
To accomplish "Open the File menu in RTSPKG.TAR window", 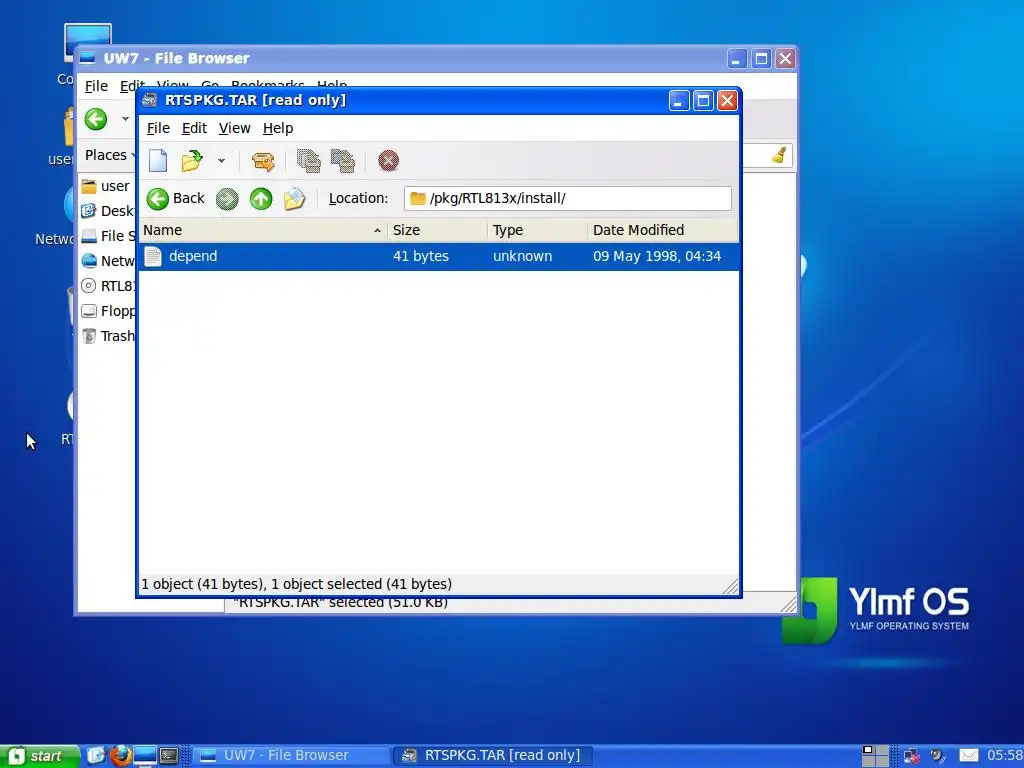I will point(158,128).
